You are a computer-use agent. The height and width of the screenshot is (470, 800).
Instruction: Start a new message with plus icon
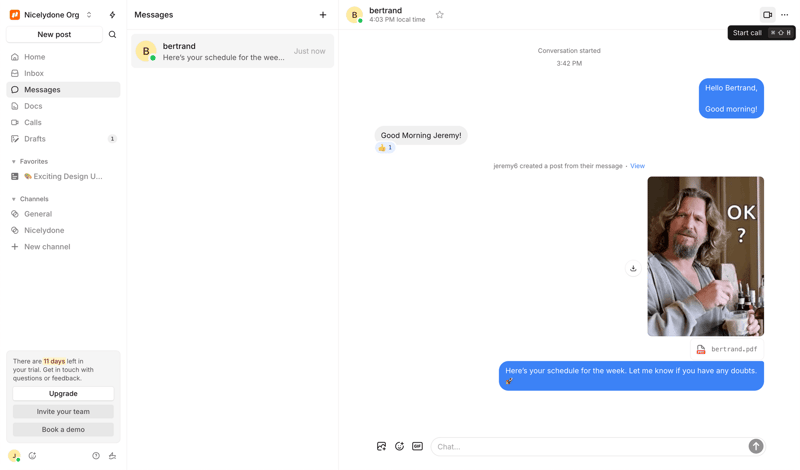pos(322,15)
